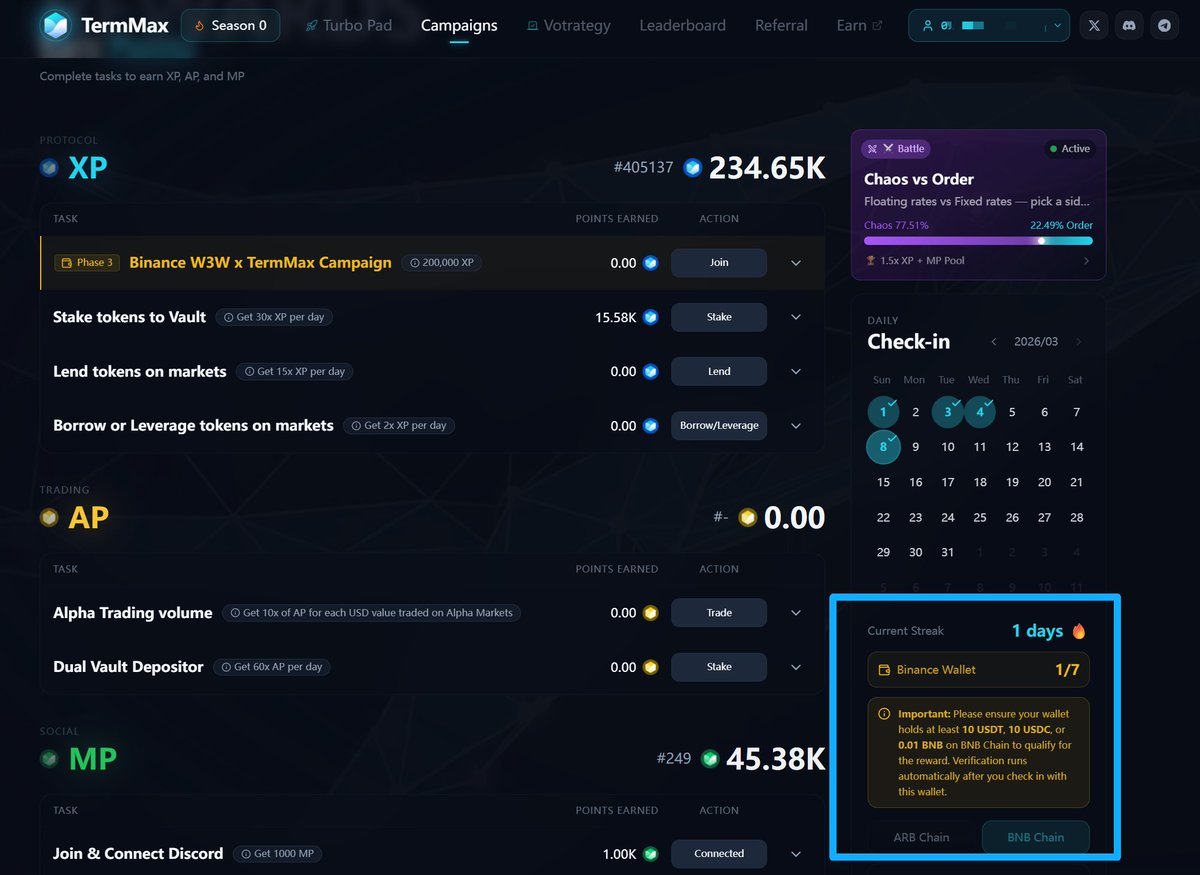Click the AP coin icon in Alpha Trading row
The height and width of the screenshot is (875, 1200).
651,613
